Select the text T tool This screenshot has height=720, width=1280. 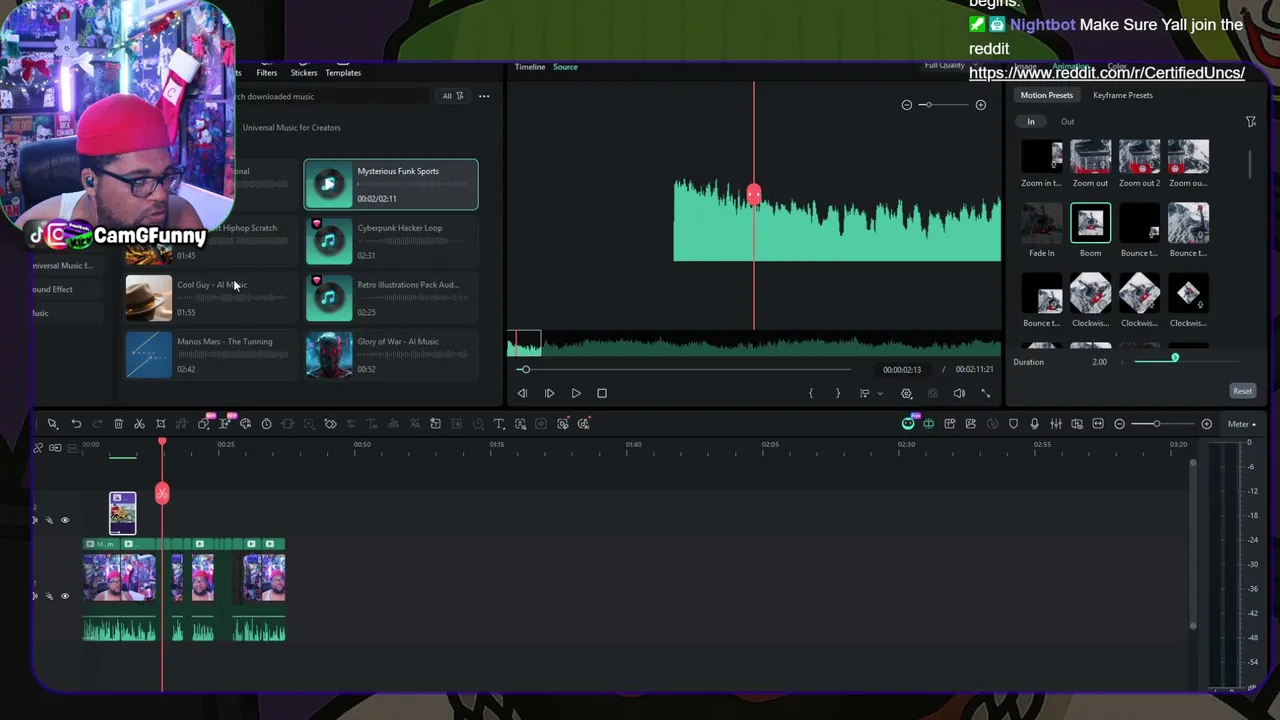click(x=499, y=424)
